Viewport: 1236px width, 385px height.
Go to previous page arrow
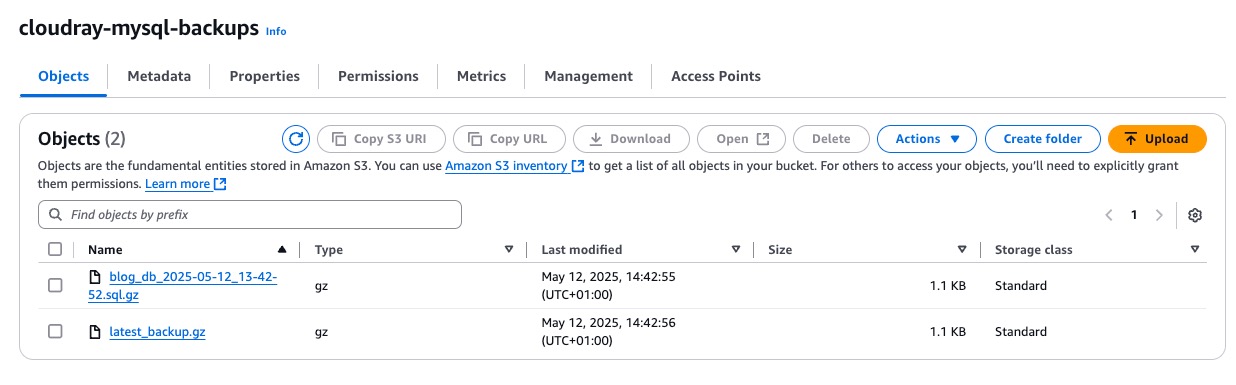1109,215
